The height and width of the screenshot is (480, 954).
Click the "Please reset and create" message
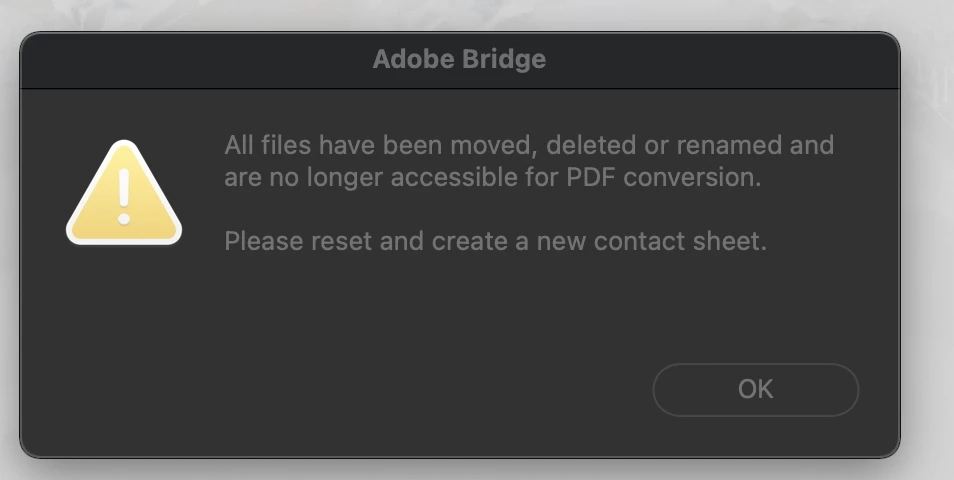click(x=495, y=241)
